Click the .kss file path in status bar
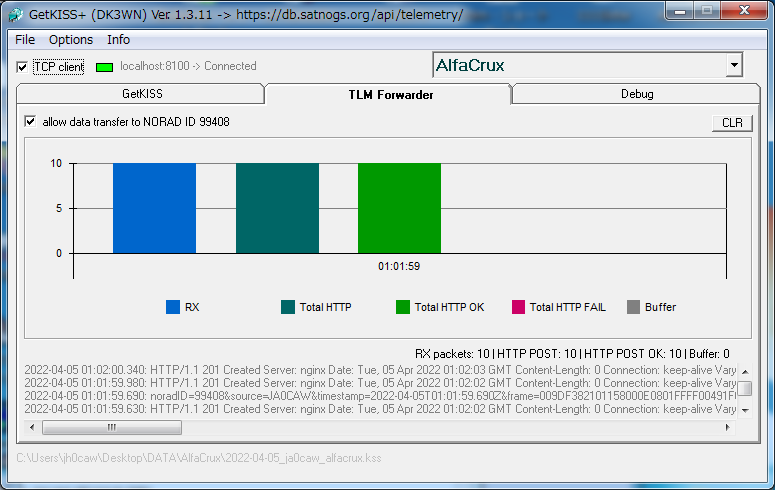This screenshot has height=490, width=775. click(199, 458)
